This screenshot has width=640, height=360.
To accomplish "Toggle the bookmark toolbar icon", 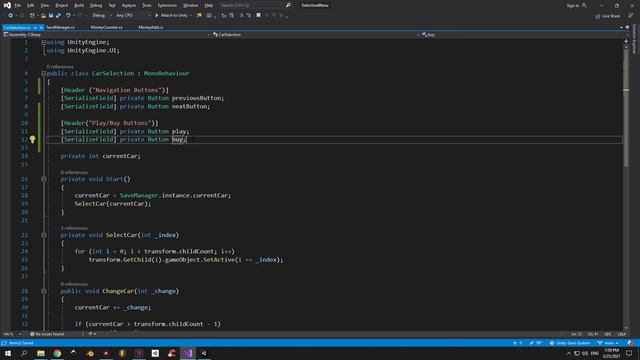I will 258,16.
